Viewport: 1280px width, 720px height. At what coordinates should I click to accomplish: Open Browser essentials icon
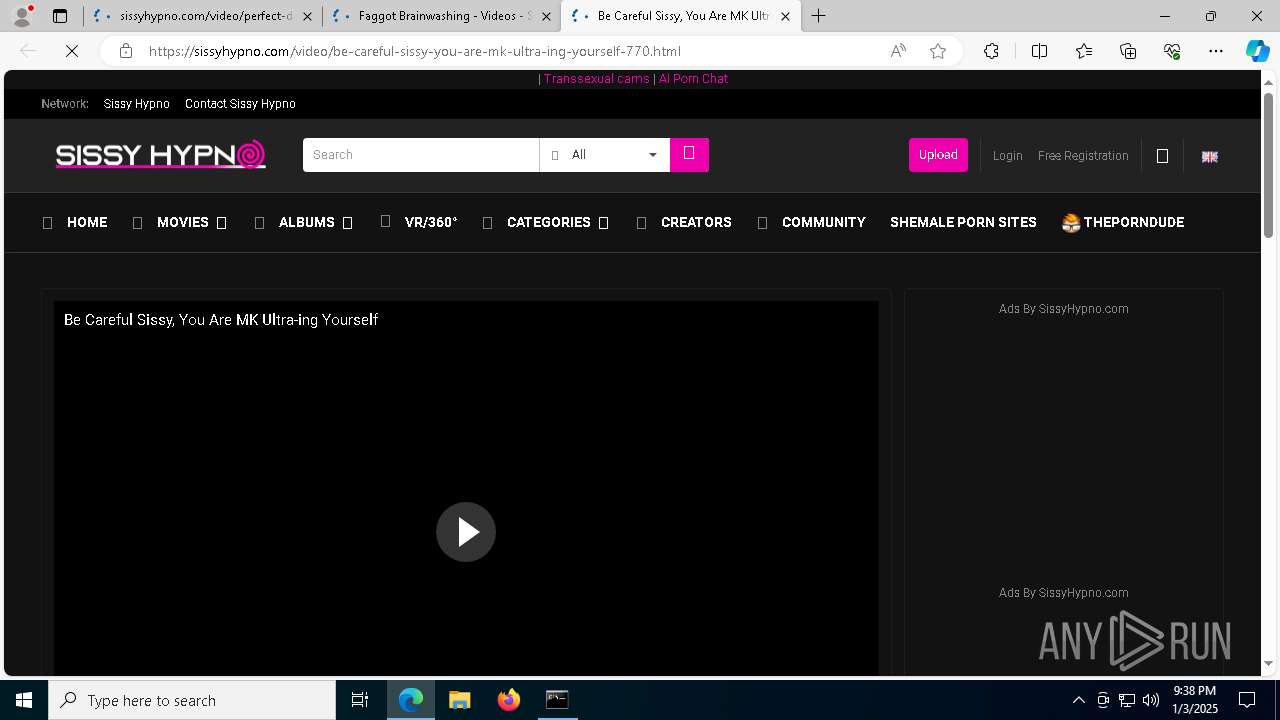tap(1172, 51)
